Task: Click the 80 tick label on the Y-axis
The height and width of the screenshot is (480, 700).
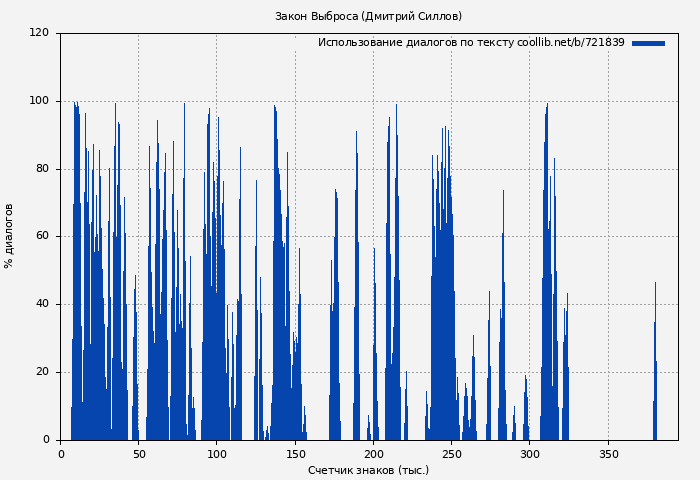Action: 42,169
